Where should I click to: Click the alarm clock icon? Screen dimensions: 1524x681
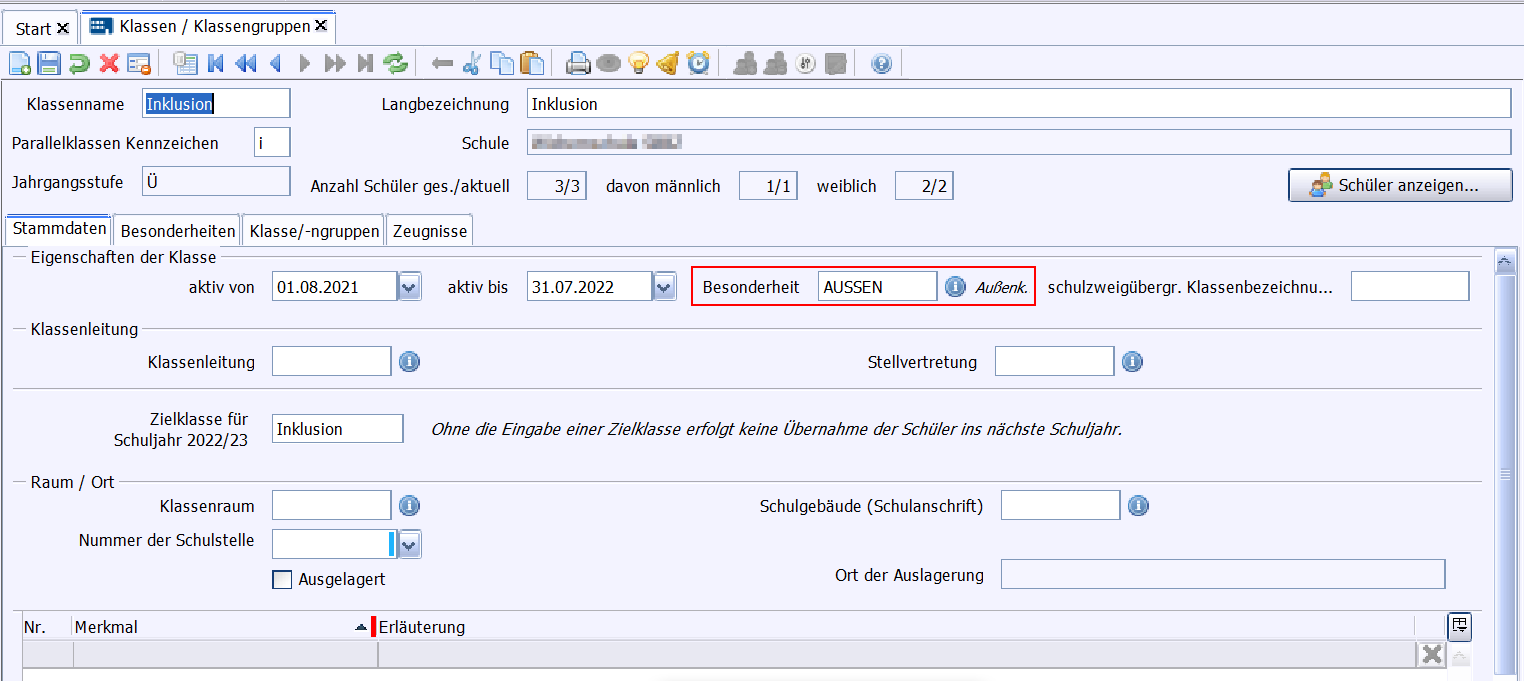point(698,64)
